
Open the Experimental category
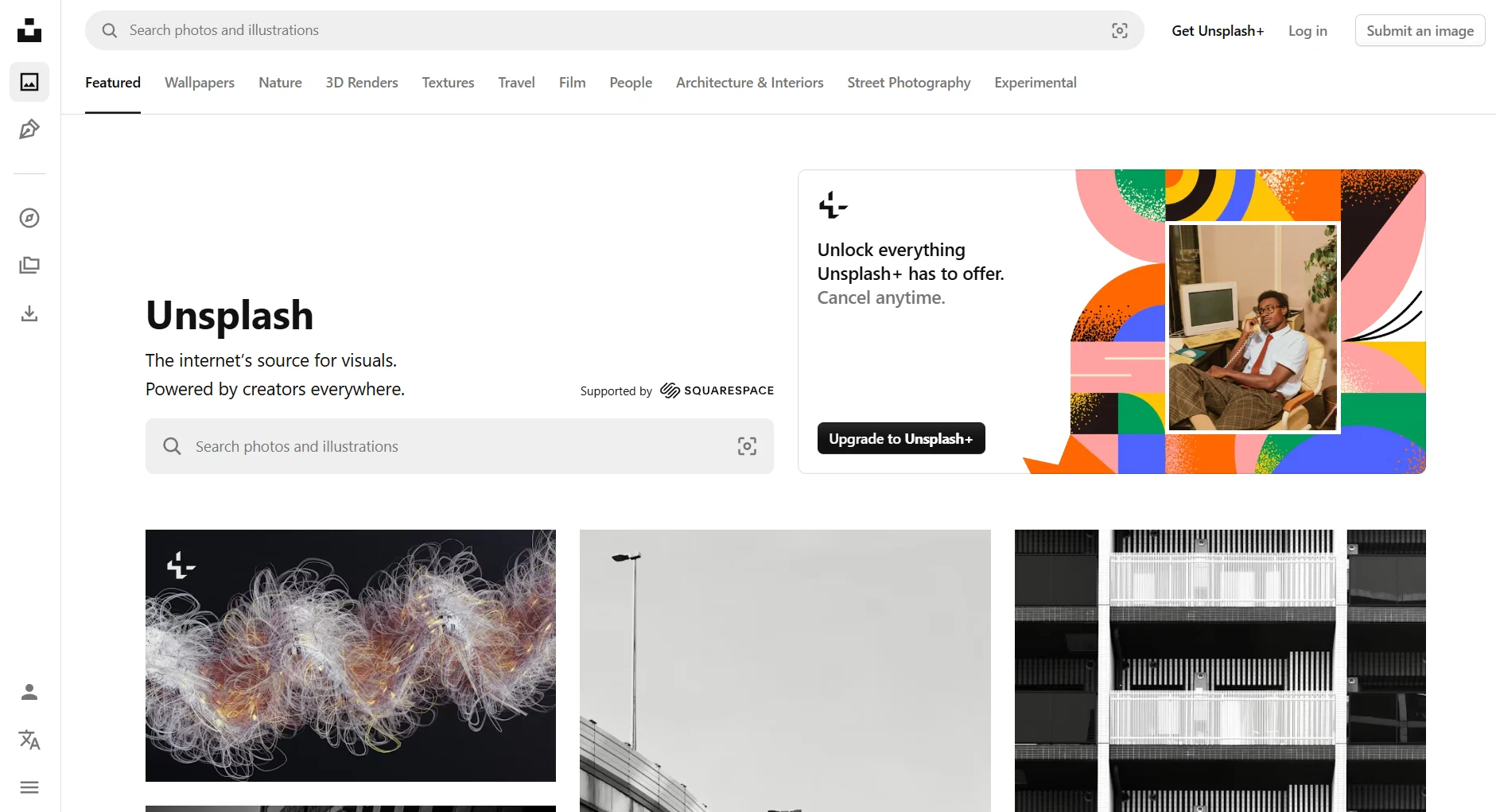[x=1036, y=83]
